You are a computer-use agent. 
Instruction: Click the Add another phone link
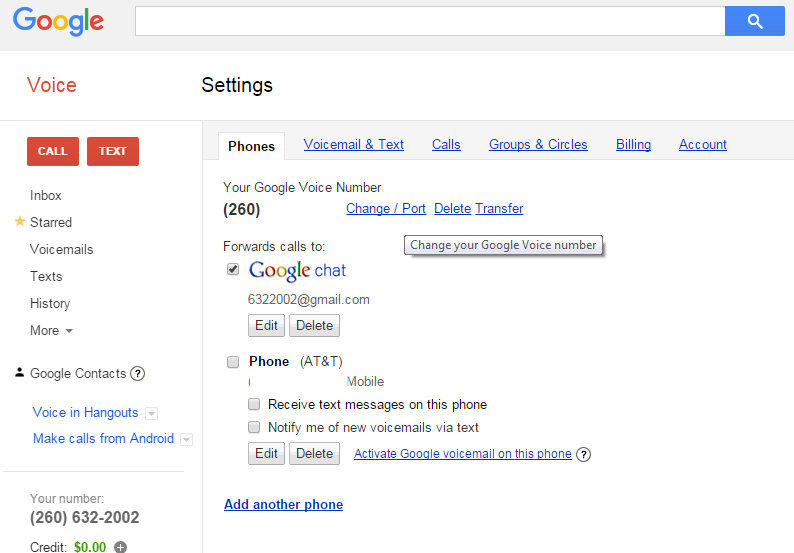pyautogui.click(x=283, y=505)
